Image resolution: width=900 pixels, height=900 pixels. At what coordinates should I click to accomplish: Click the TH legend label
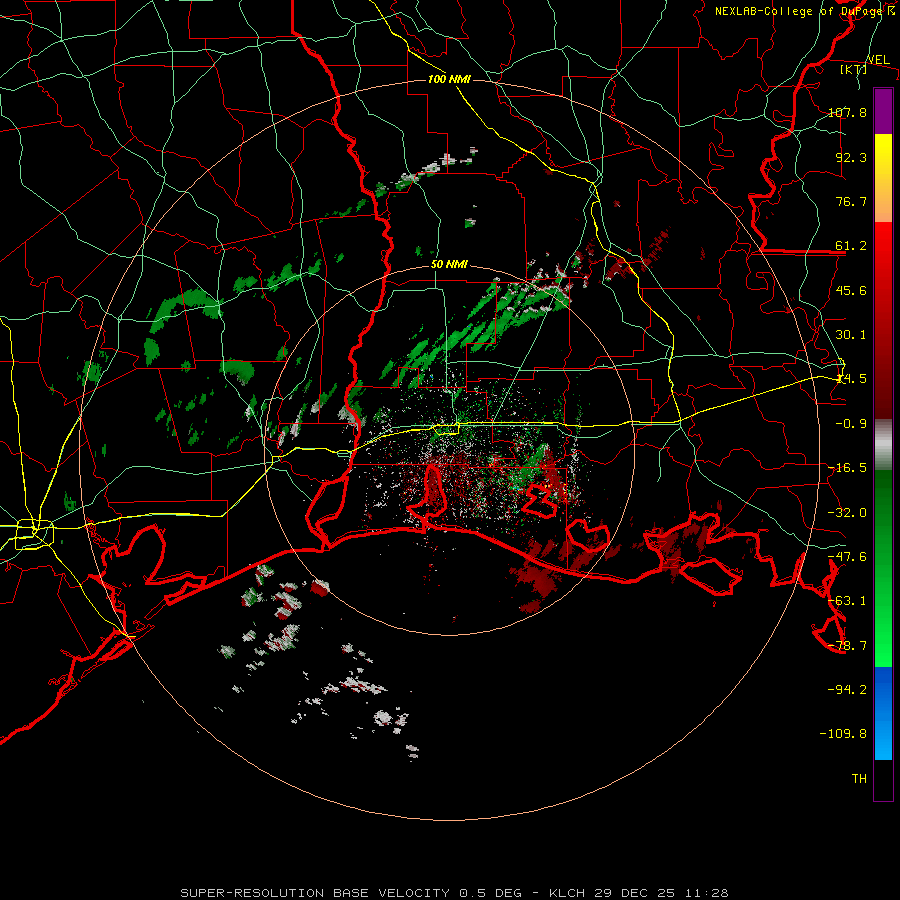pos(859,778)
